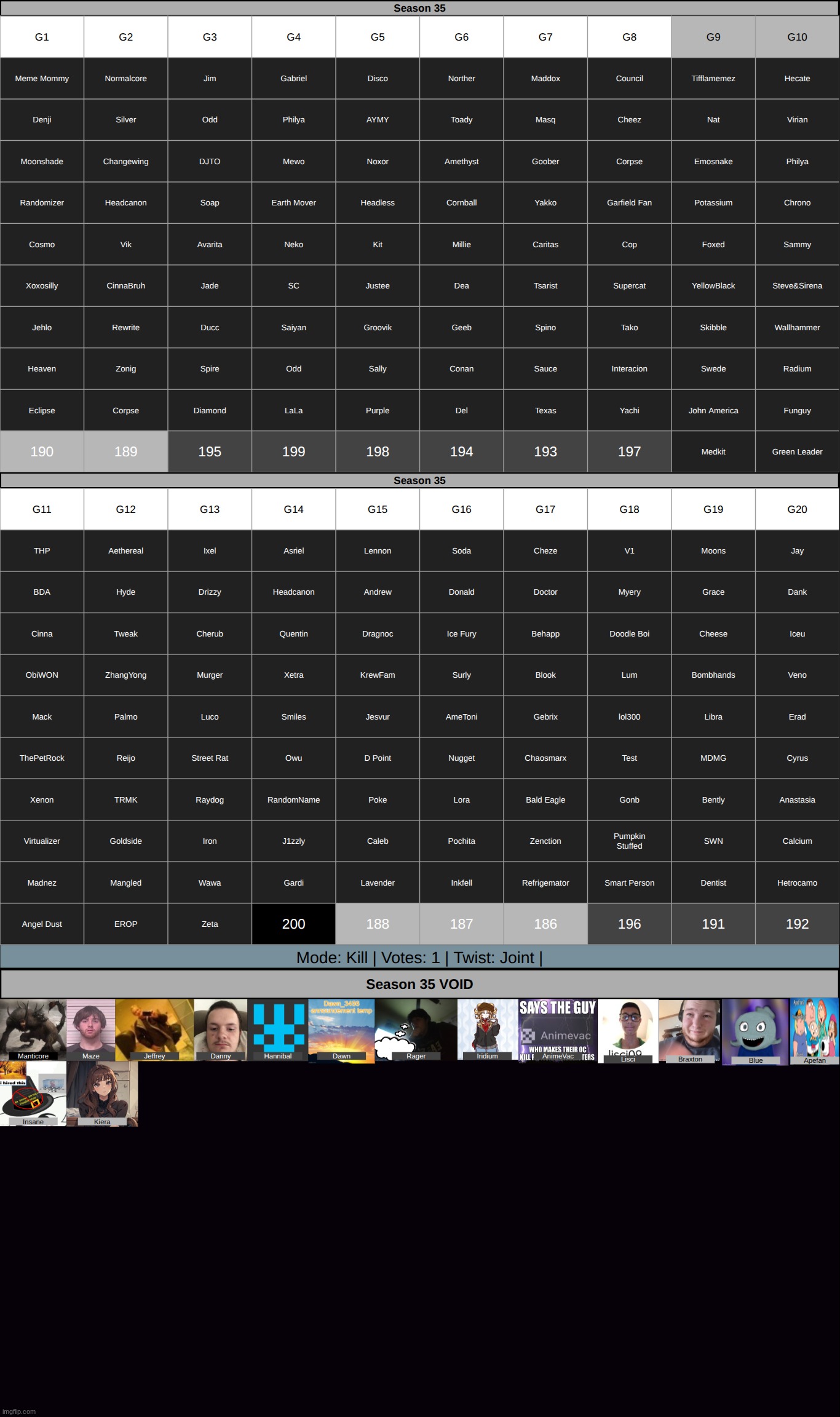
Task: Select the Braxton avatar photo
Action: (x=689, y=1030)
